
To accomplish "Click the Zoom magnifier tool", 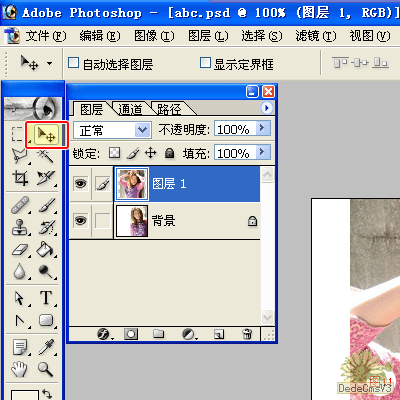I will (45, 369).
